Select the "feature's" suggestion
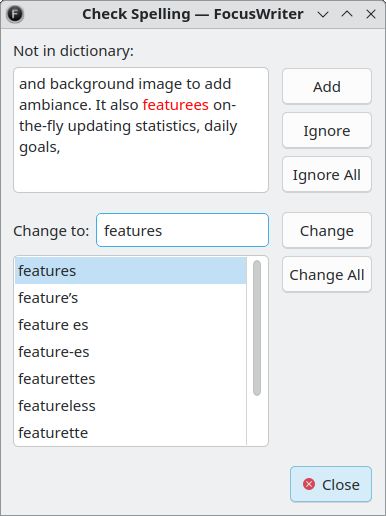The image size is (386, 516). point(131,298)
